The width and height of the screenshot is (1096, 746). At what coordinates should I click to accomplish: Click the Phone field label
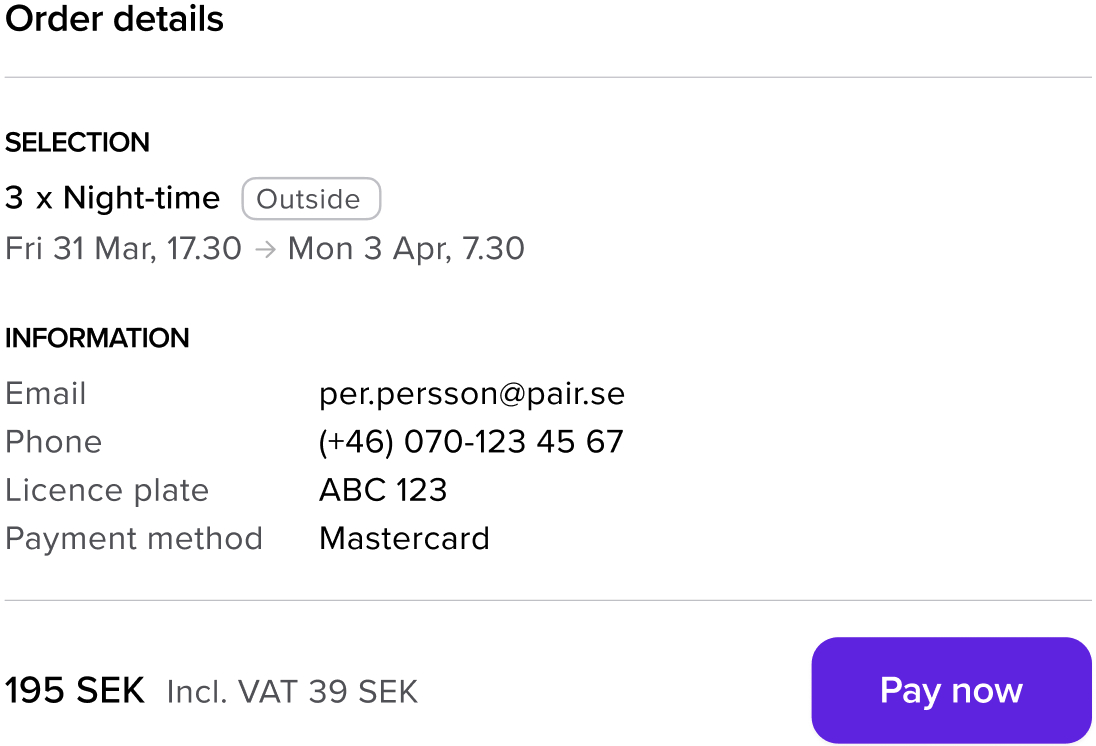click(x=54, y=442)
